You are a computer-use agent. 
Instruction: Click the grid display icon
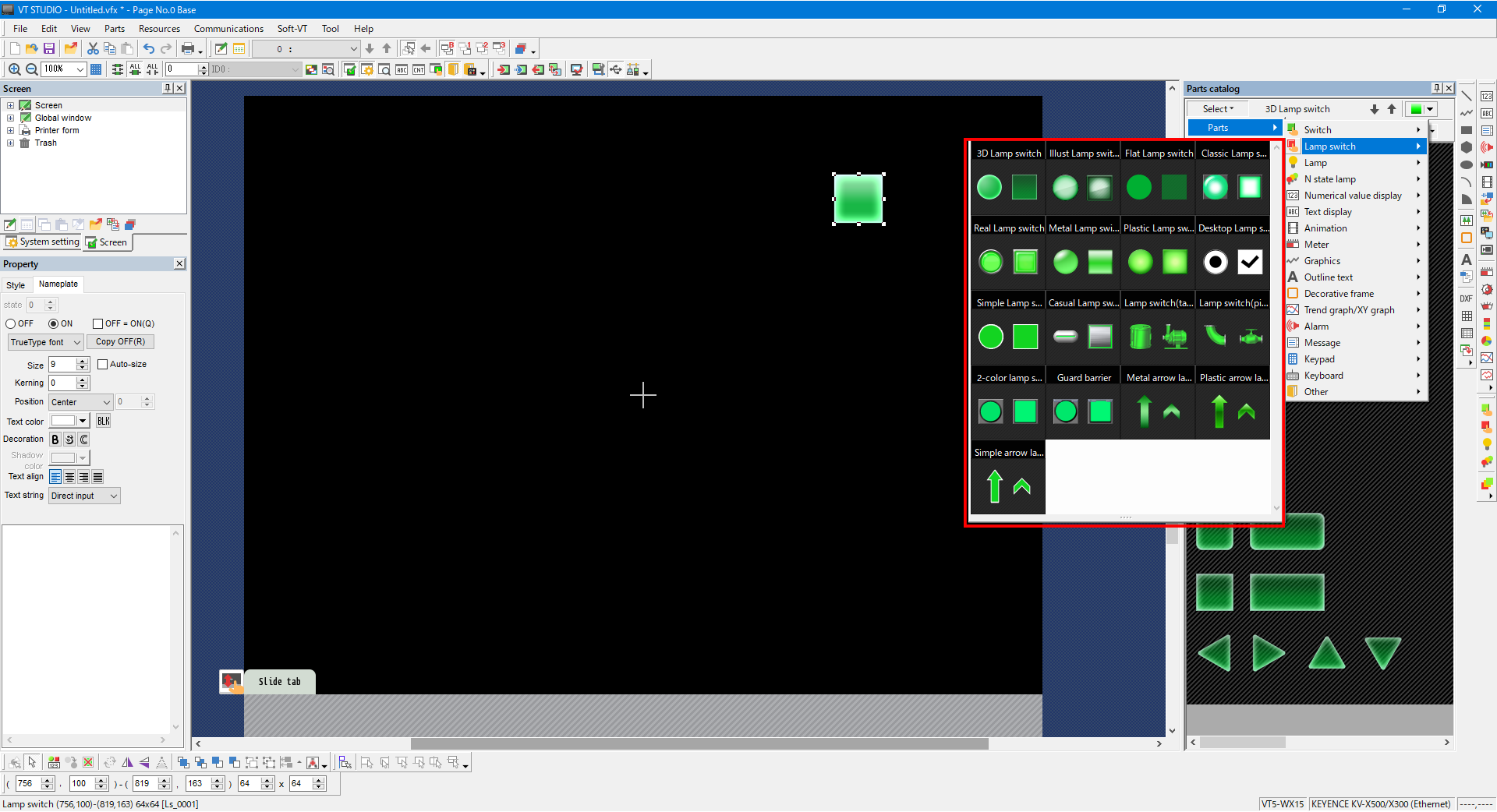(x=96, y=69)
